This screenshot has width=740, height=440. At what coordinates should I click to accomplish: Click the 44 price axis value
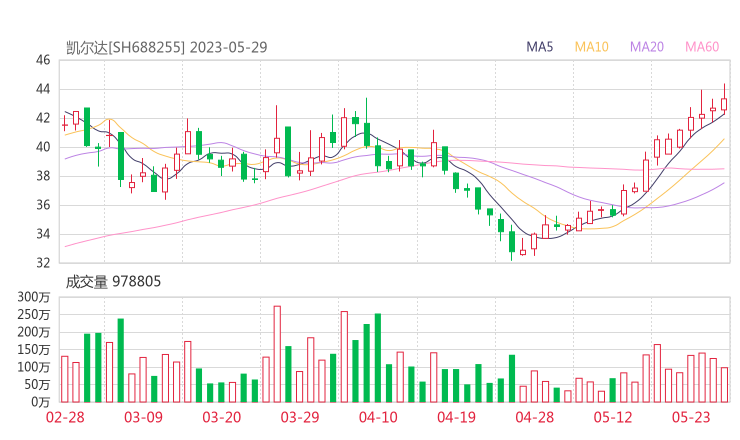43,89
